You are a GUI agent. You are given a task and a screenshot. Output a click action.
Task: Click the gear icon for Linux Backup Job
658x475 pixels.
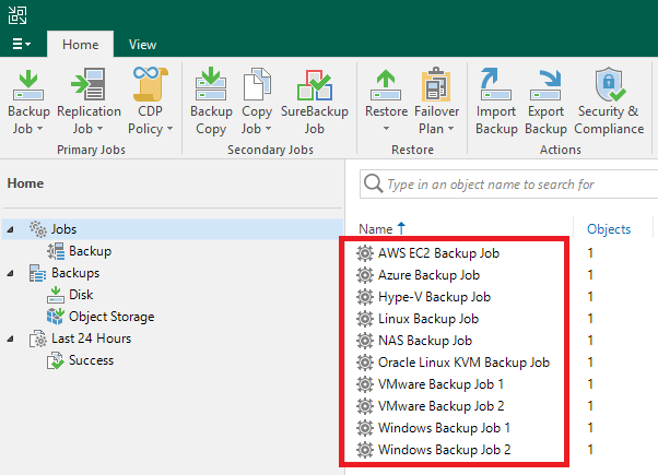tap(365, 318)
